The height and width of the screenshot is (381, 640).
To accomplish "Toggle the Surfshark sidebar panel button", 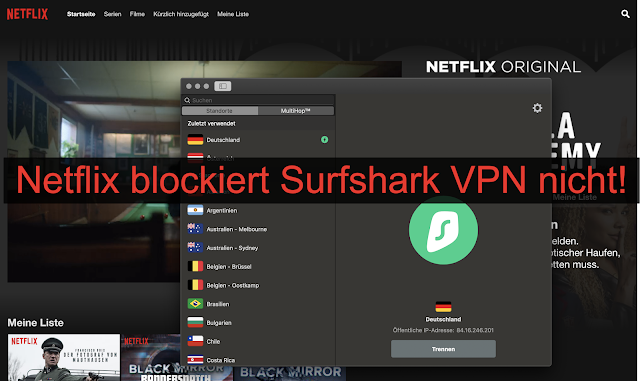I will [222, 86].
